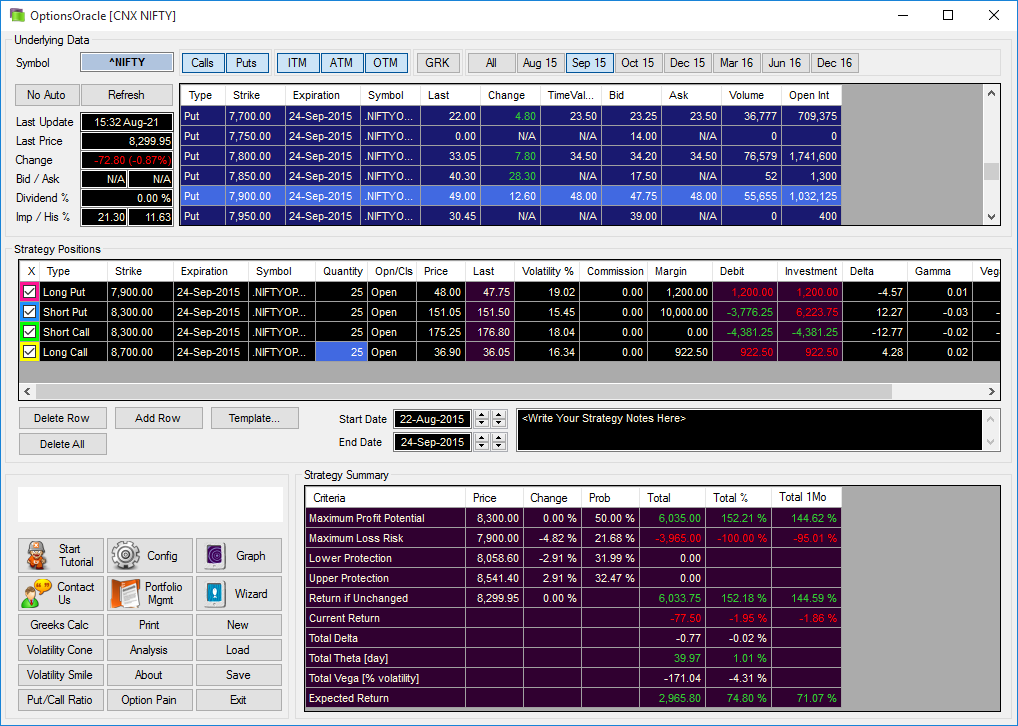Viewport: 1018px width, 726px height.
Task: Uncheck the Long Put position checkbox
Action: point(29,292)
